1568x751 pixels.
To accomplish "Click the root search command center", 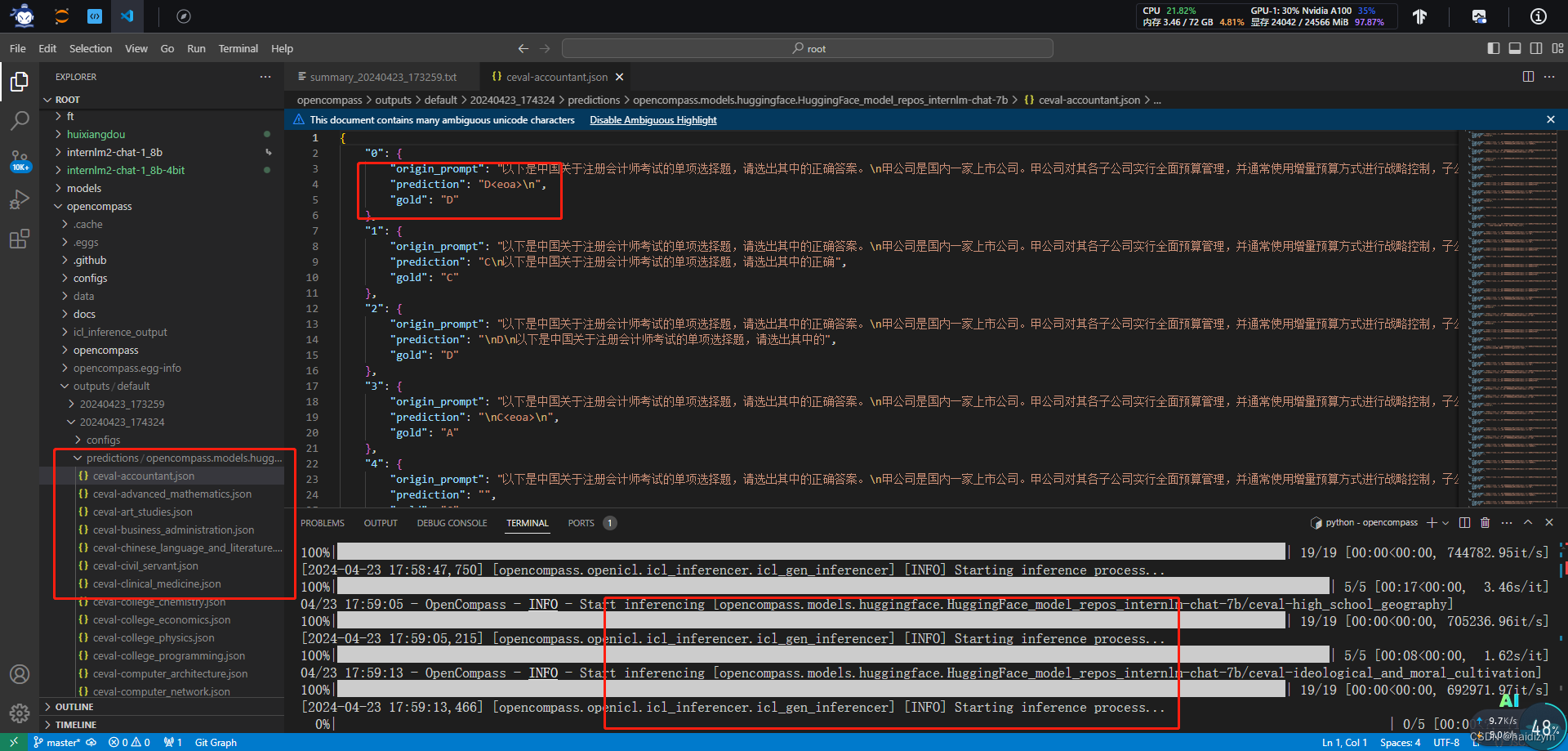I will click(808, 48).
